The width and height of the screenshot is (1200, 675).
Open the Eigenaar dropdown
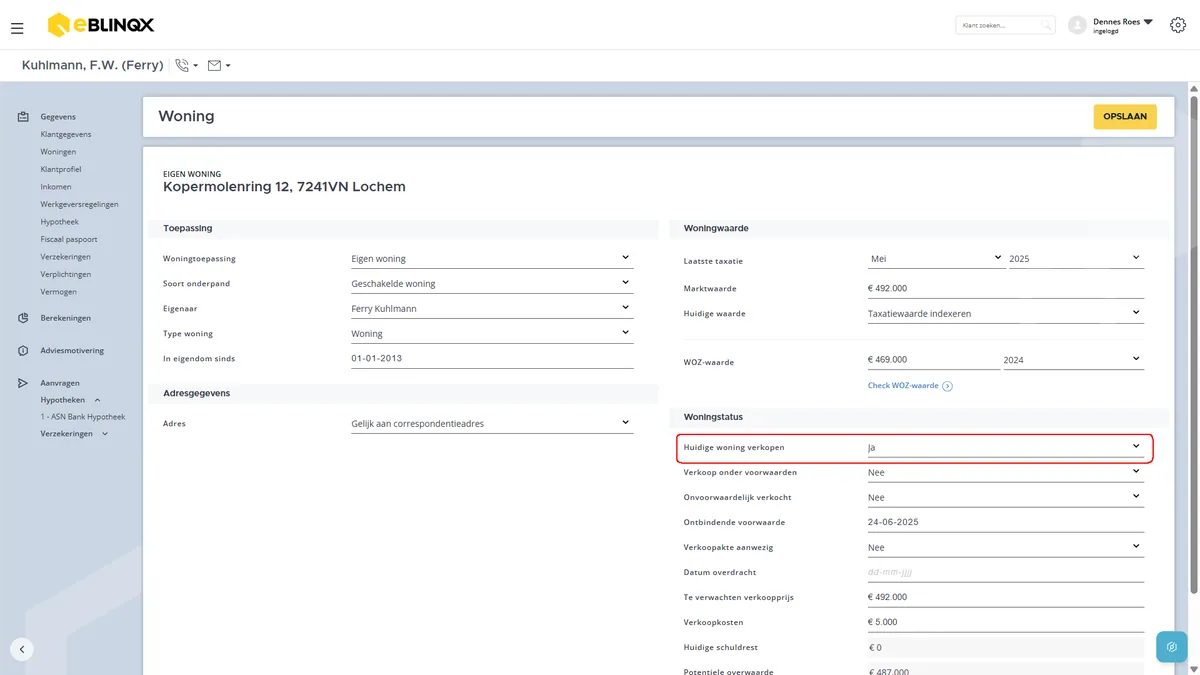(x=492, y=308)
